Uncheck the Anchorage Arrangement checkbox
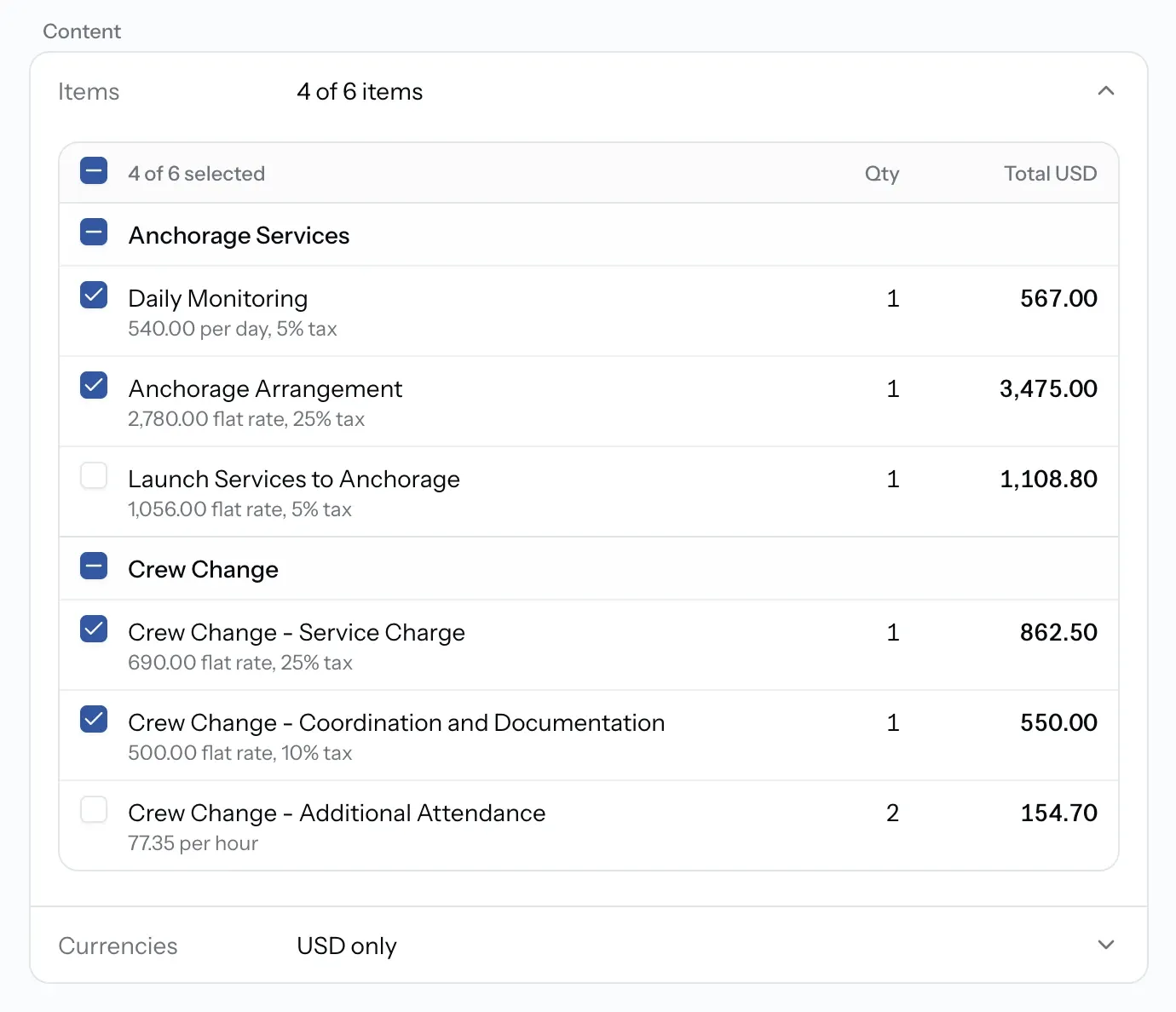This screenshot has height=1012, width=1176. pos(94,385)
